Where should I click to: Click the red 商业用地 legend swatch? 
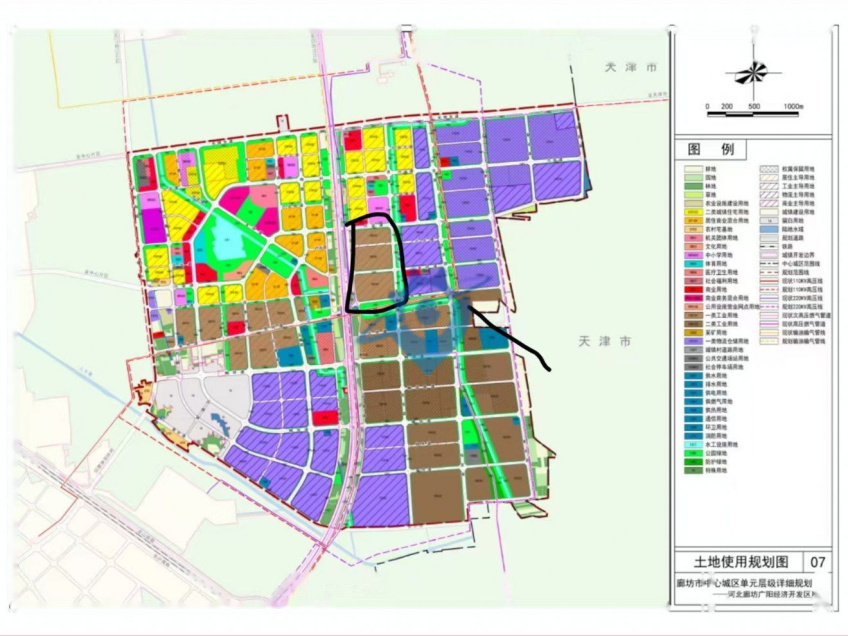[x=693, y=290]
